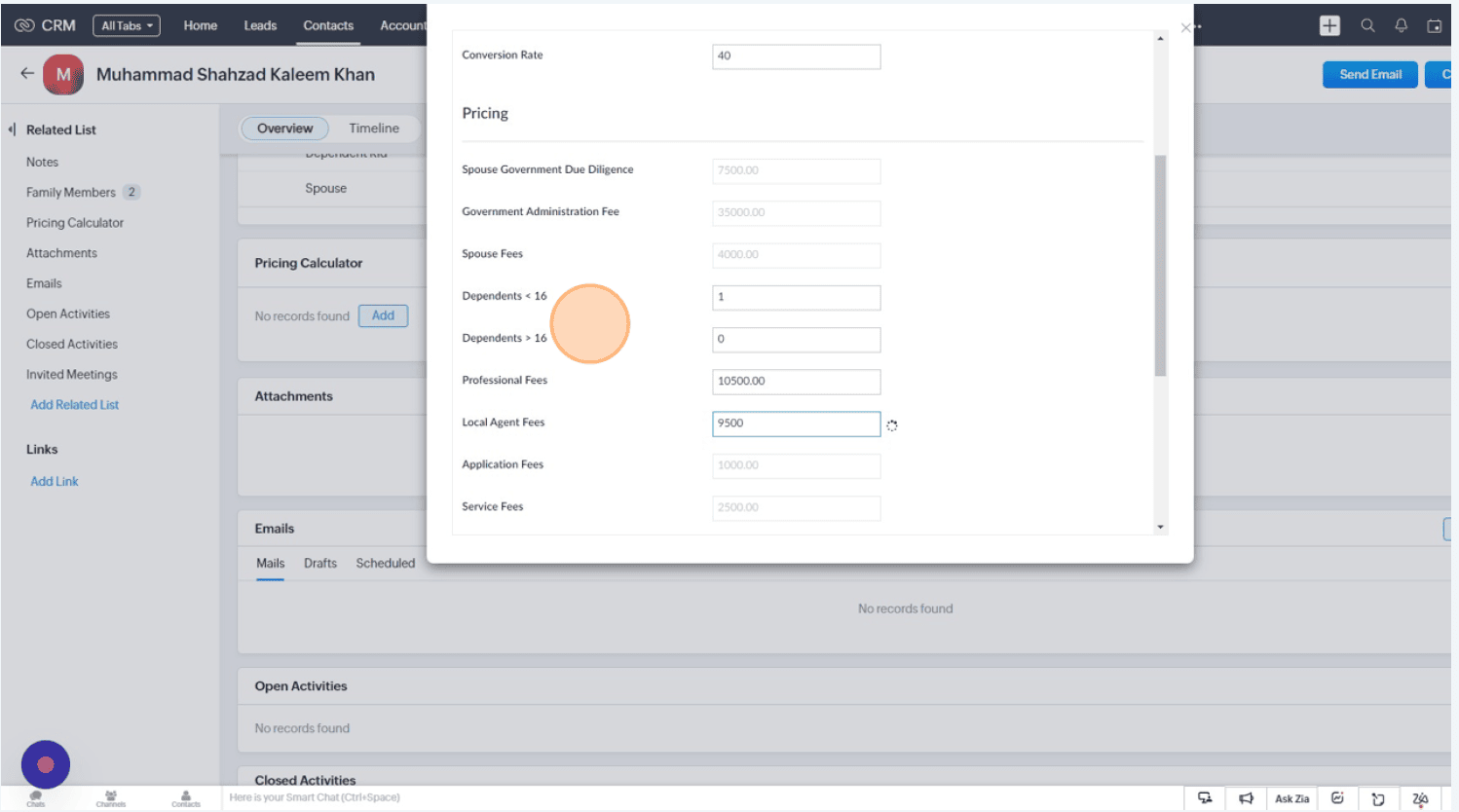This screenshot has height=812, width=1459.
Task: Open Chats in the bottom bar
Action: pos(36,797)
